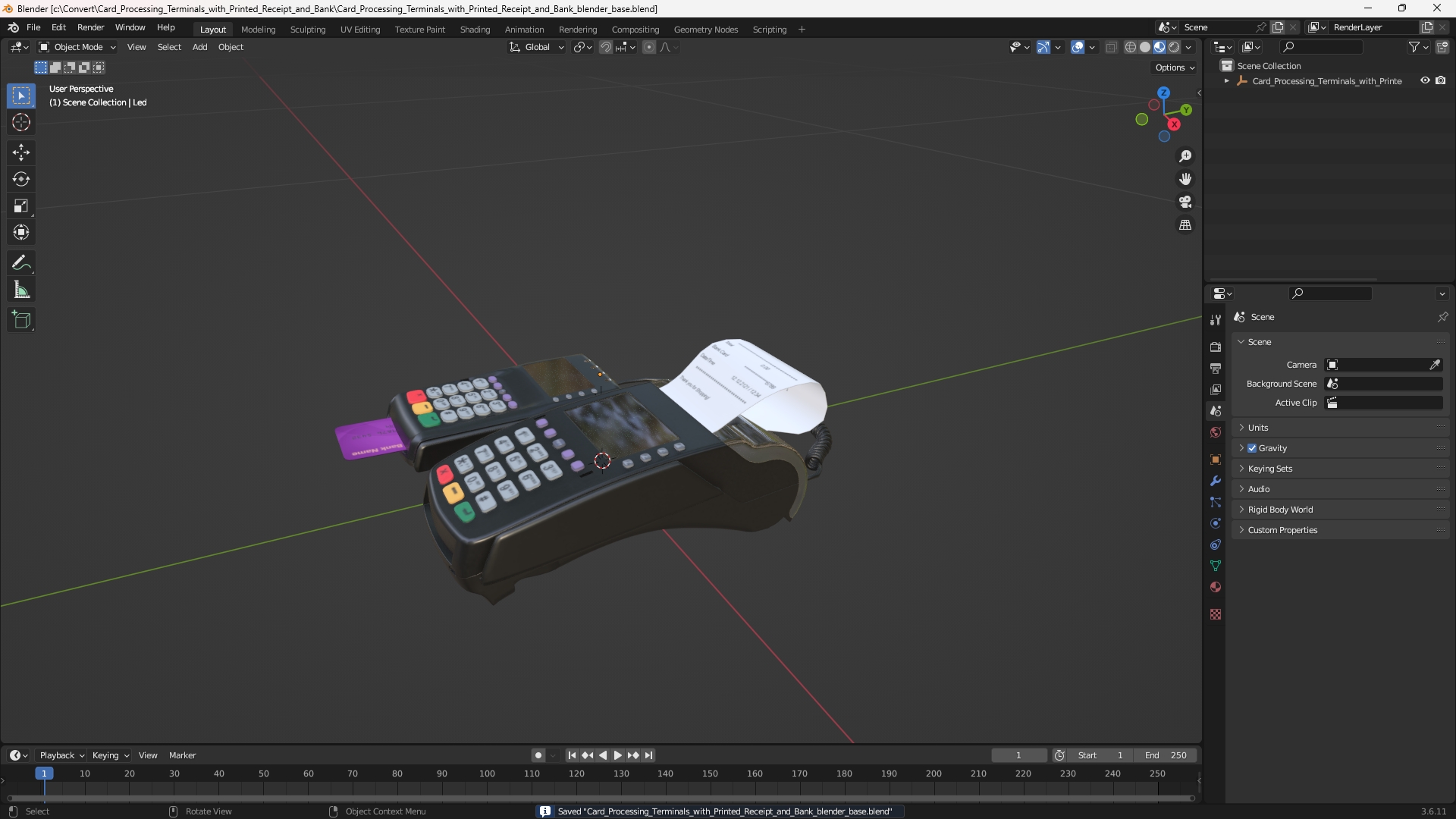Image resolution: width=1456 pixels, height=819 pixels.
Task: Expand the Rigid Body World panel
Action: (1340, 510)
